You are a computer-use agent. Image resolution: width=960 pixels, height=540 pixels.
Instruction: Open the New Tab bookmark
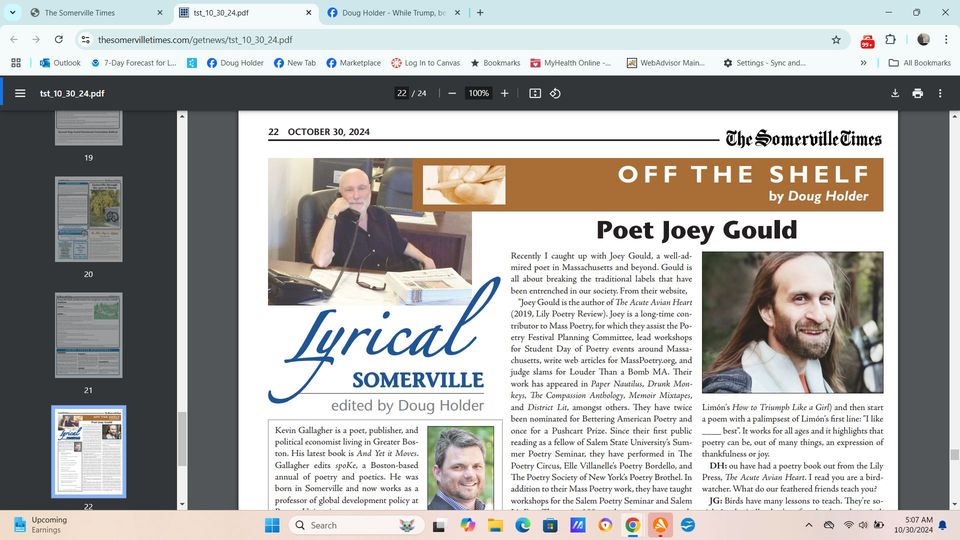coord(294,62)
